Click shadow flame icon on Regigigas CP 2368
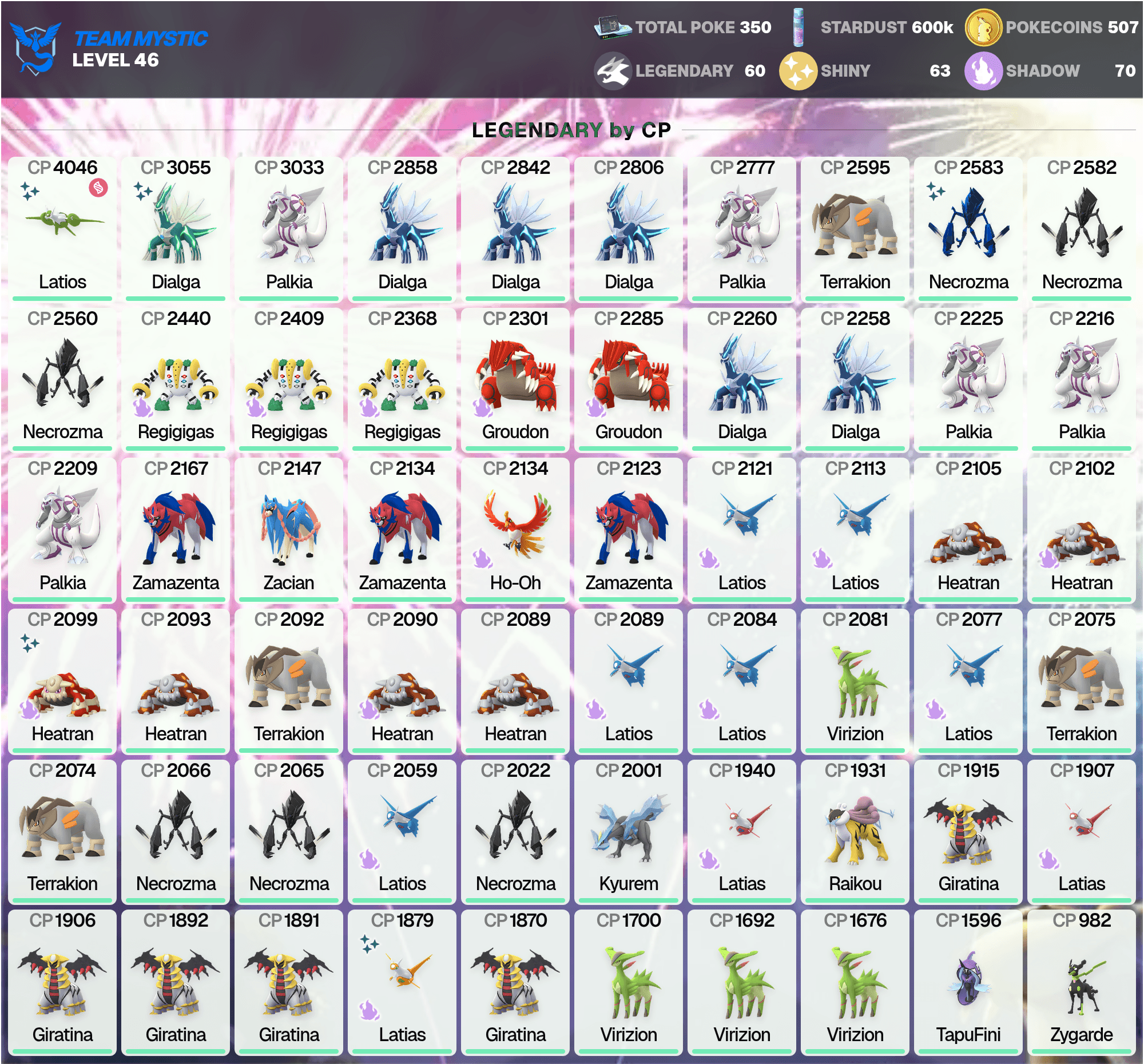1144x1064 pixels. 370,407
